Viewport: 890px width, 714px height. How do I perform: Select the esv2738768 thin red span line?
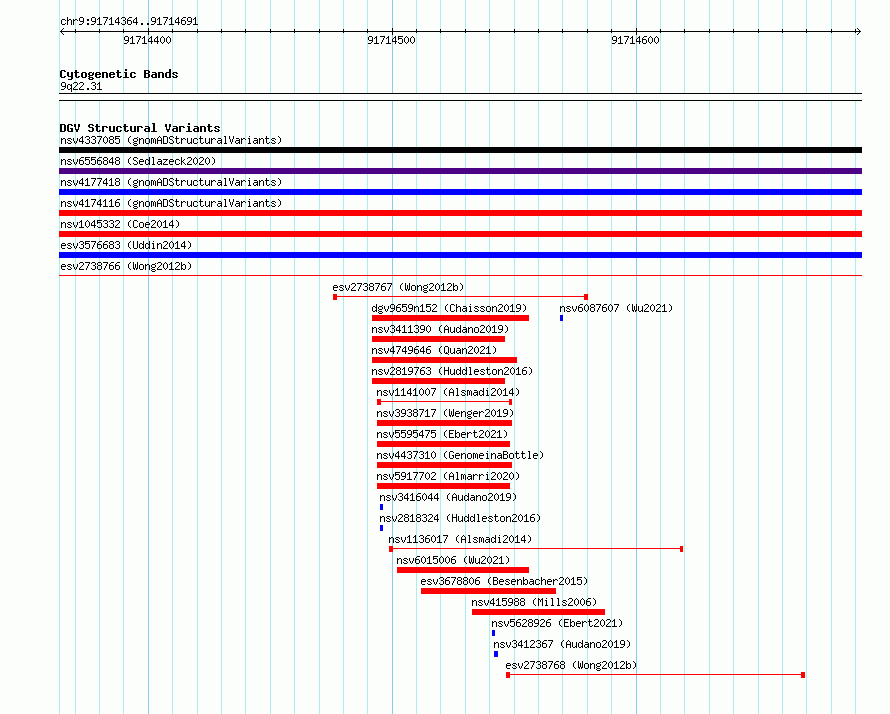tap(656, 675)
